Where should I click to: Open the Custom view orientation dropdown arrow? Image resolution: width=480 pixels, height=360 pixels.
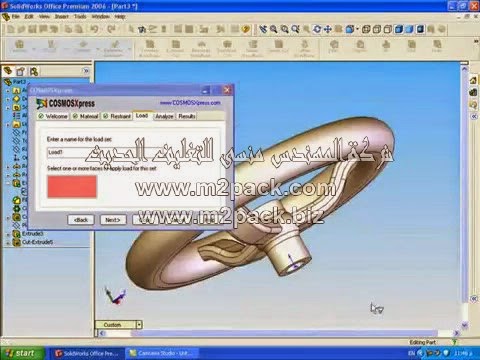pyautogui.click(x=139, y=324)
